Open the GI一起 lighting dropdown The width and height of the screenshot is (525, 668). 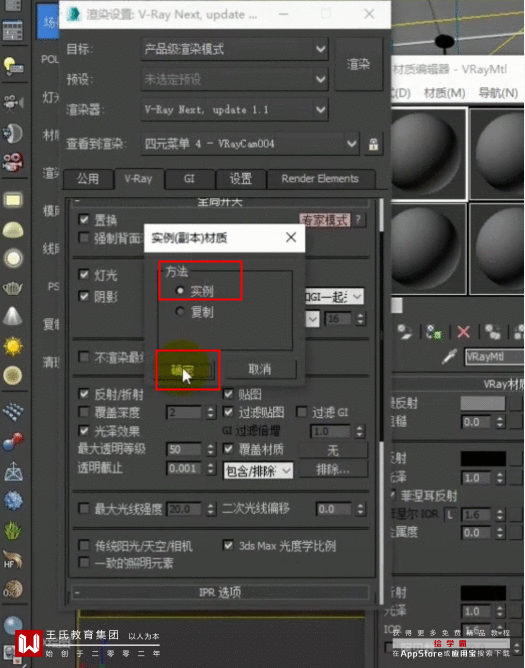[x=334, y=297]
